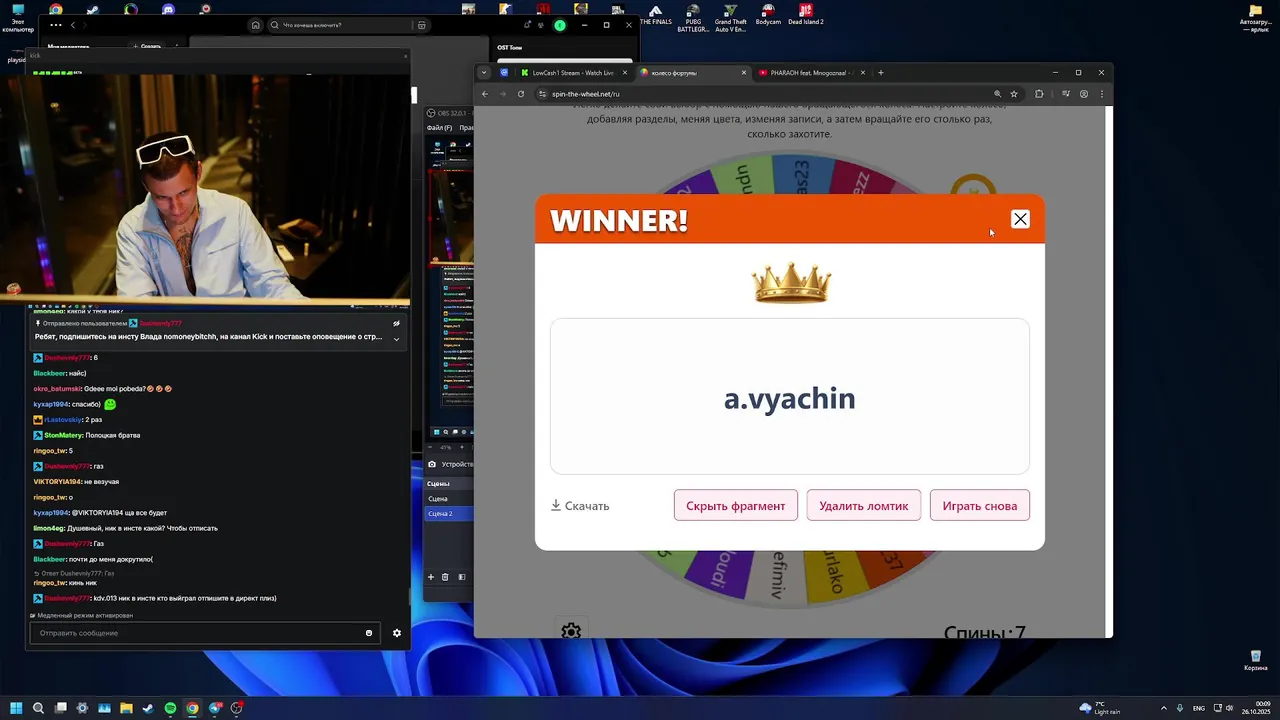
Task: Open File Explorer from taskbar
Action: (x=126, y=708)
